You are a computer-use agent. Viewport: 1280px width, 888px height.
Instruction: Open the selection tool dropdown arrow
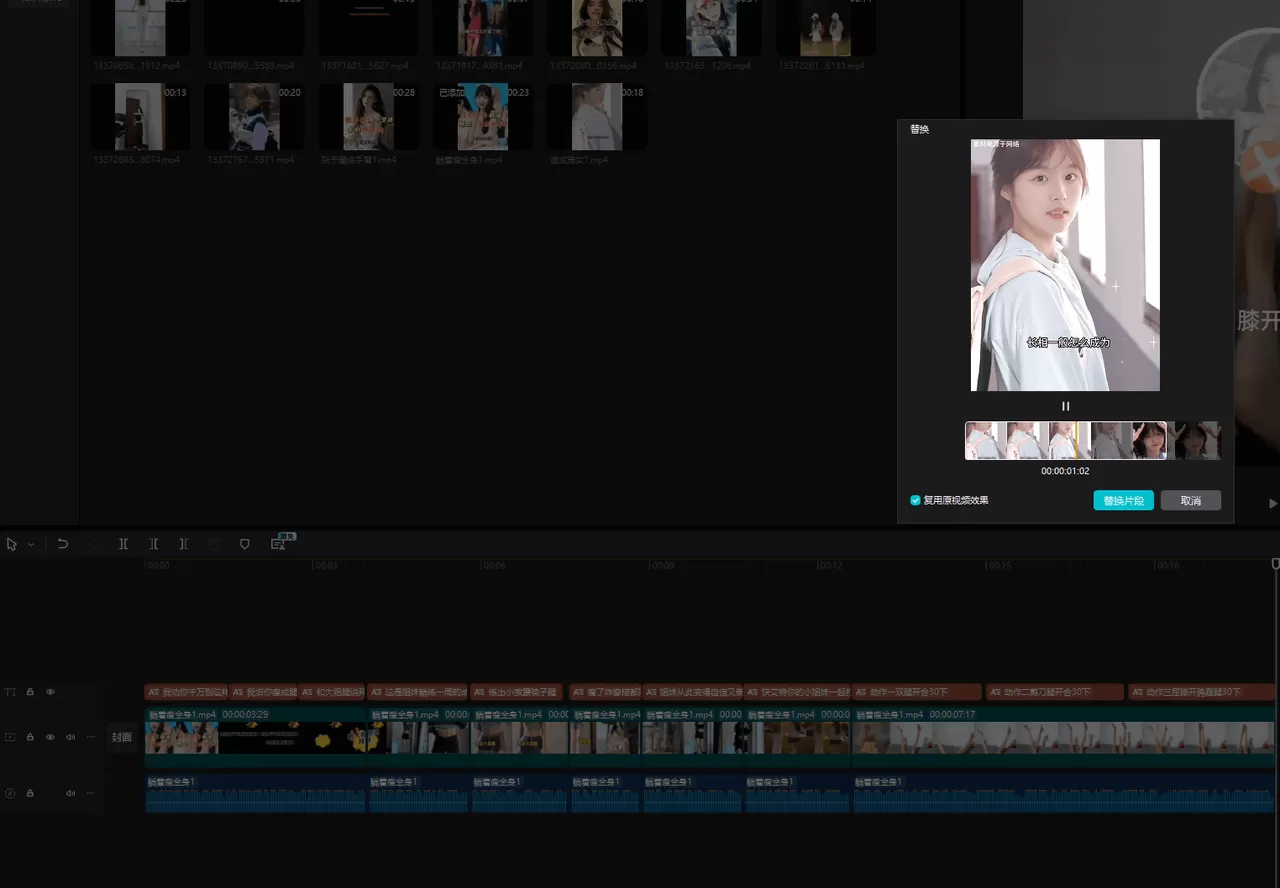click(31, 545)
